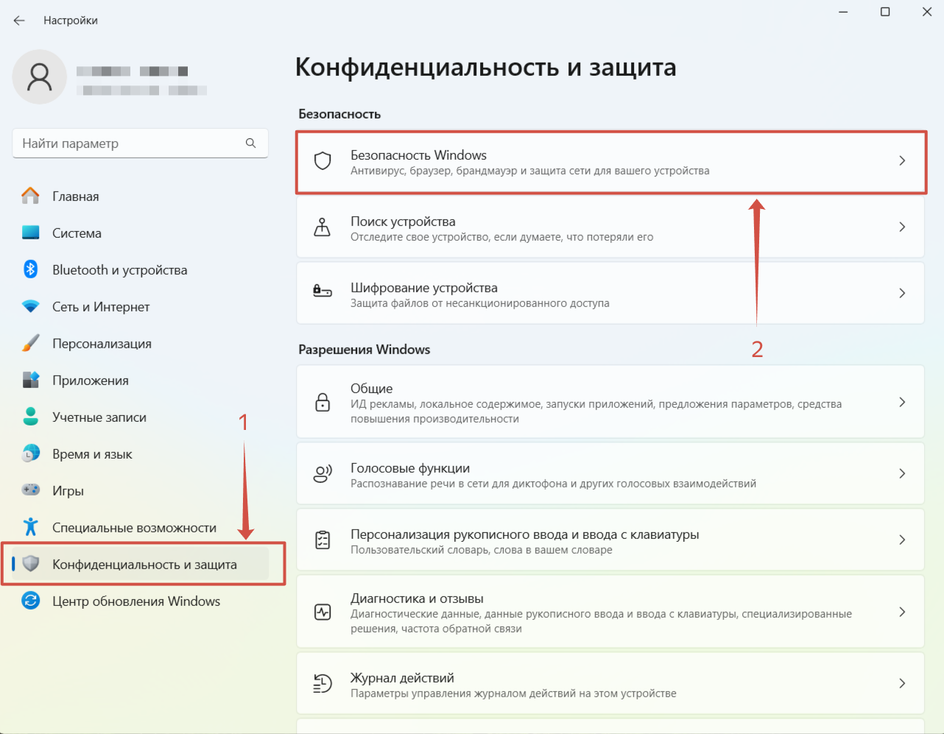This screenshot has width=944, height=734.
Task: Click the Учетные записи person icon
Action: pos(30,417)
